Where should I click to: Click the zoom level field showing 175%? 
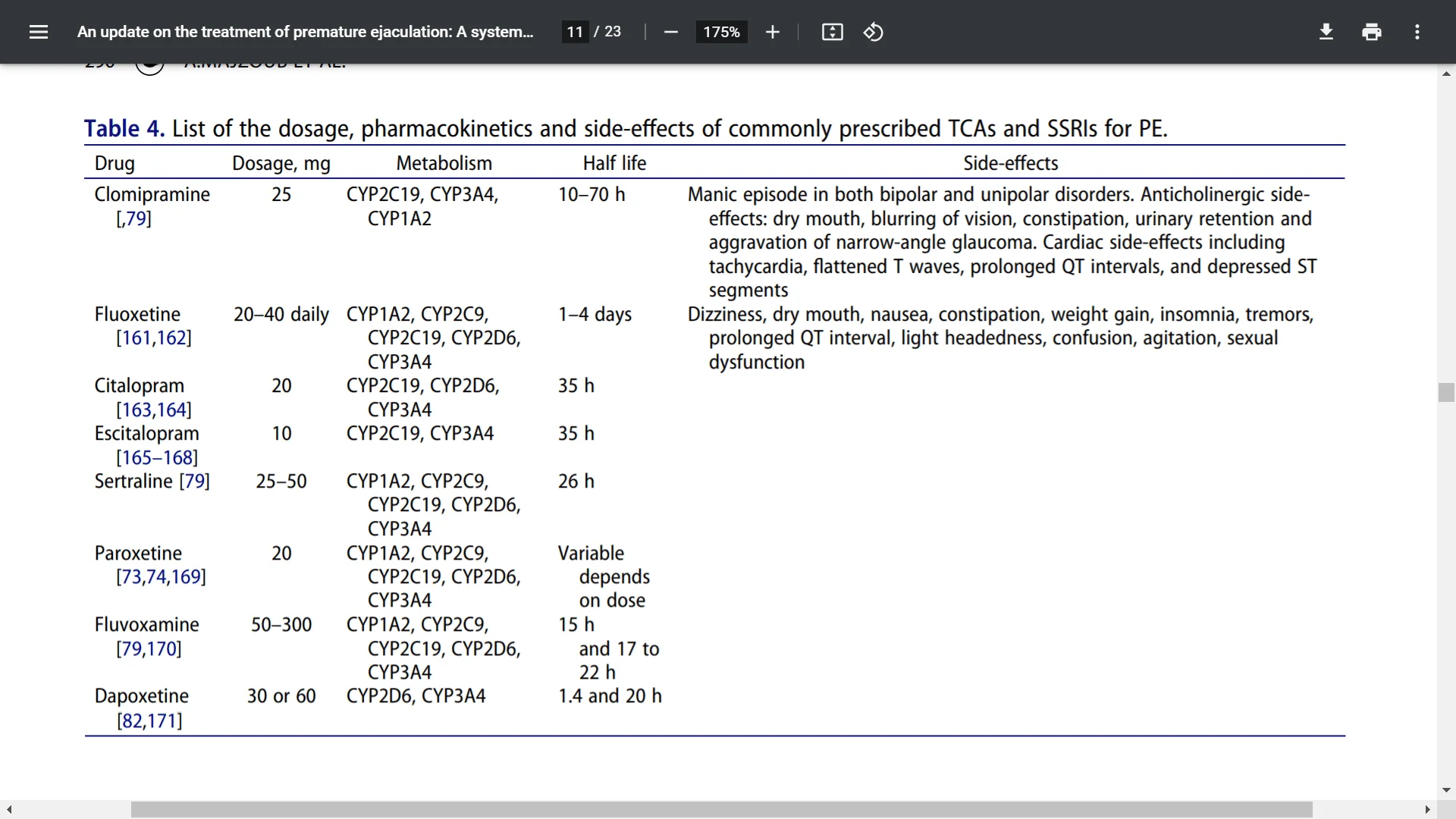(721, 32)
